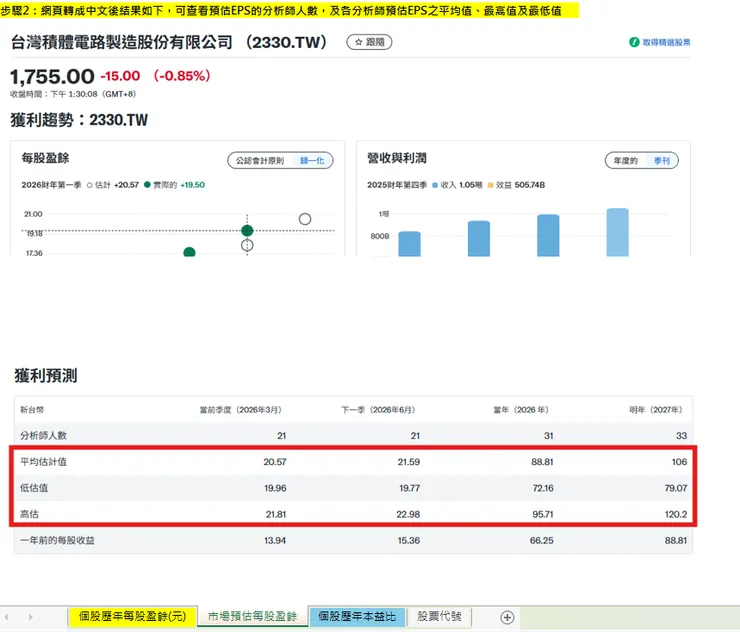Switch to the 個股歷年本益比 sheet tab
Viewport: 740px width, 632px height.
pyautogui.click(x=357, y=616)
